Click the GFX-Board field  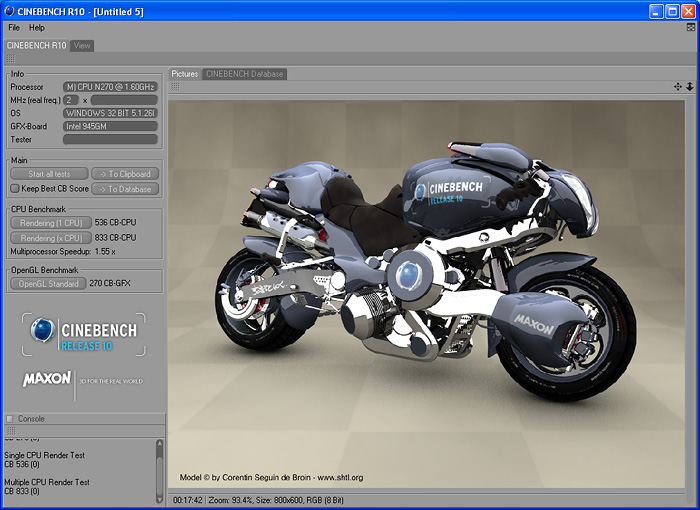(110, 126)
